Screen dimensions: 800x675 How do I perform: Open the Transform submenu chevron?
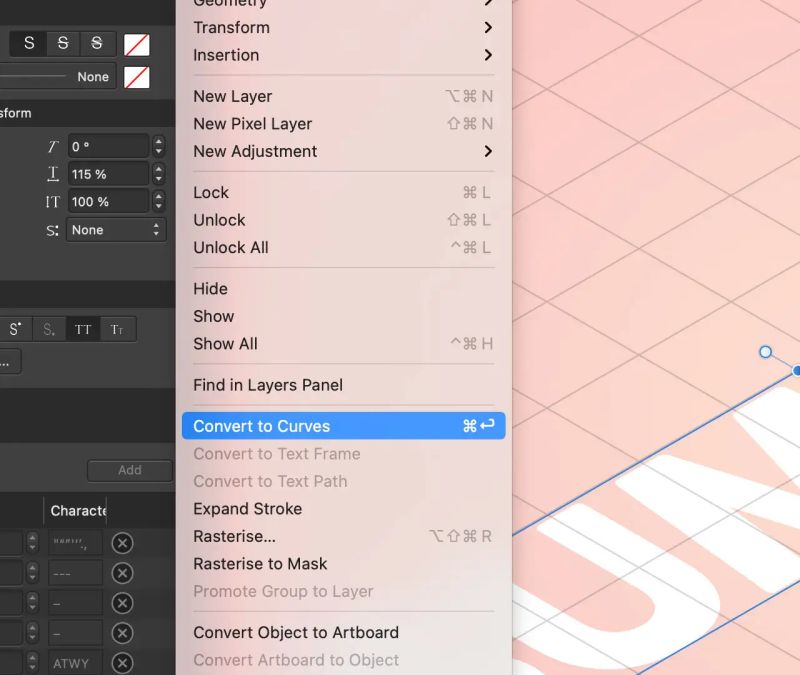488,28
